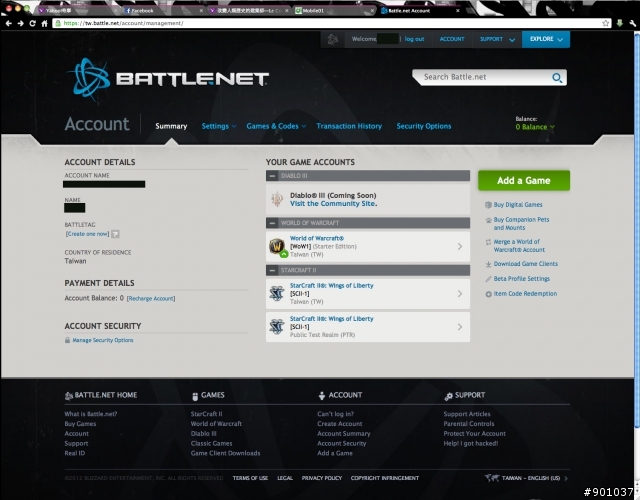640x500 pixels.
Task: Collapse the Diablo III section
Action: (x=272, y=176)
